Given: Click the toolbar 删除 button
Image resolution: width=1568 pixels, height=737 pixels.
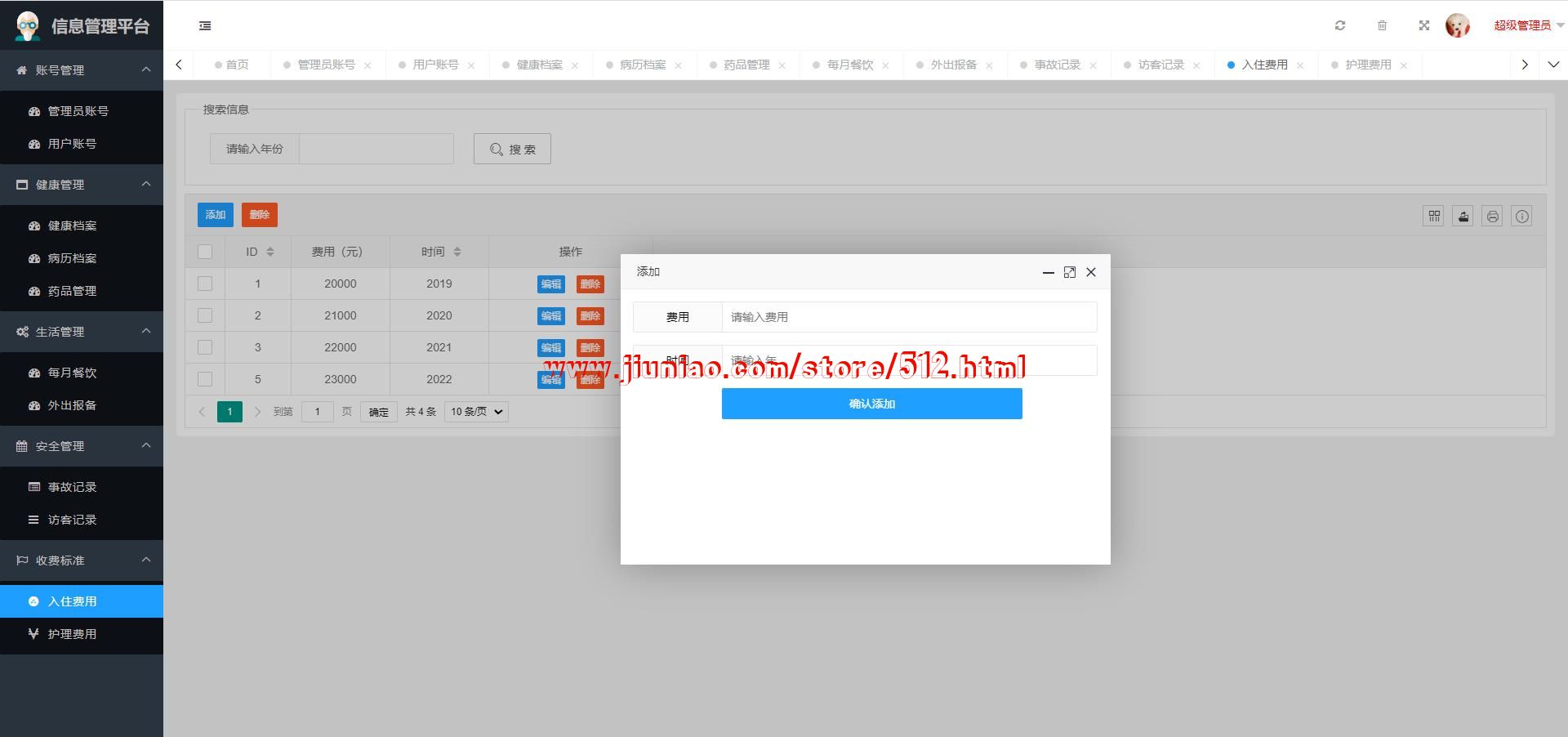Looking at the screenshot, I should point(260,215).
